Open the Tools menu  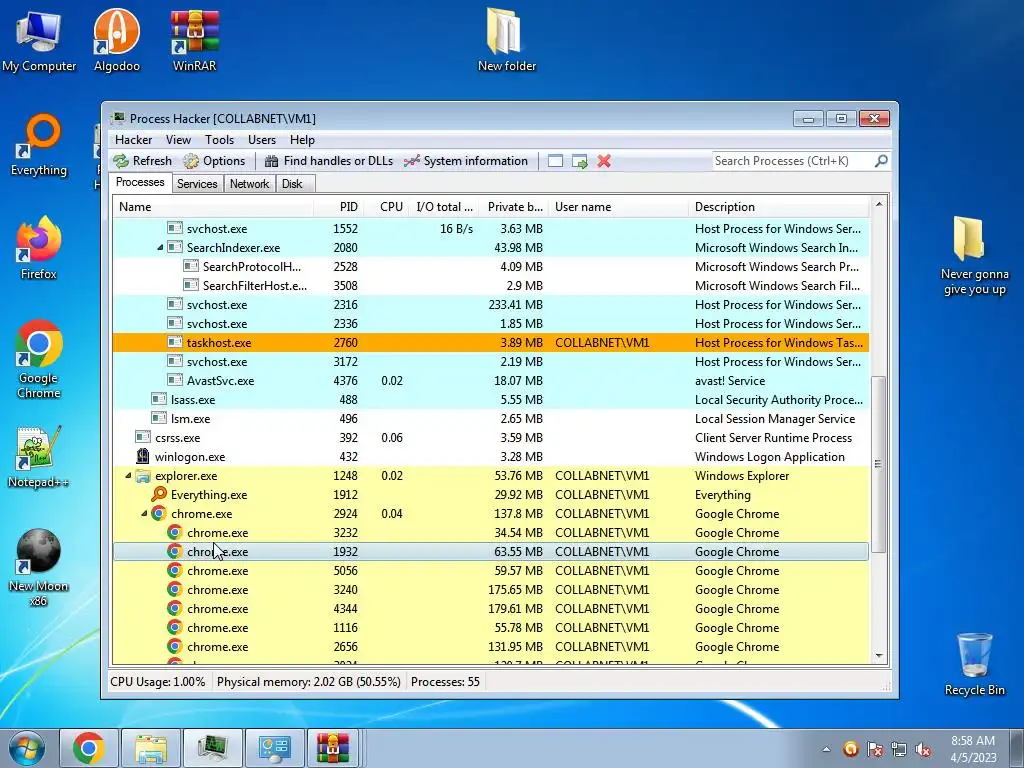219,140
